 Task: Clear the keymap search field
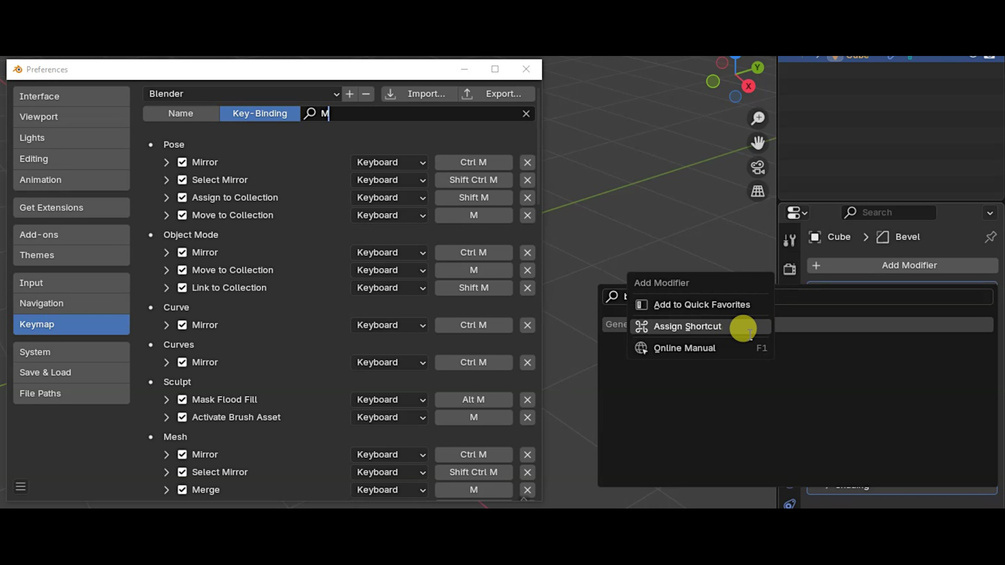pyautogui.click(x=526, y=113)
